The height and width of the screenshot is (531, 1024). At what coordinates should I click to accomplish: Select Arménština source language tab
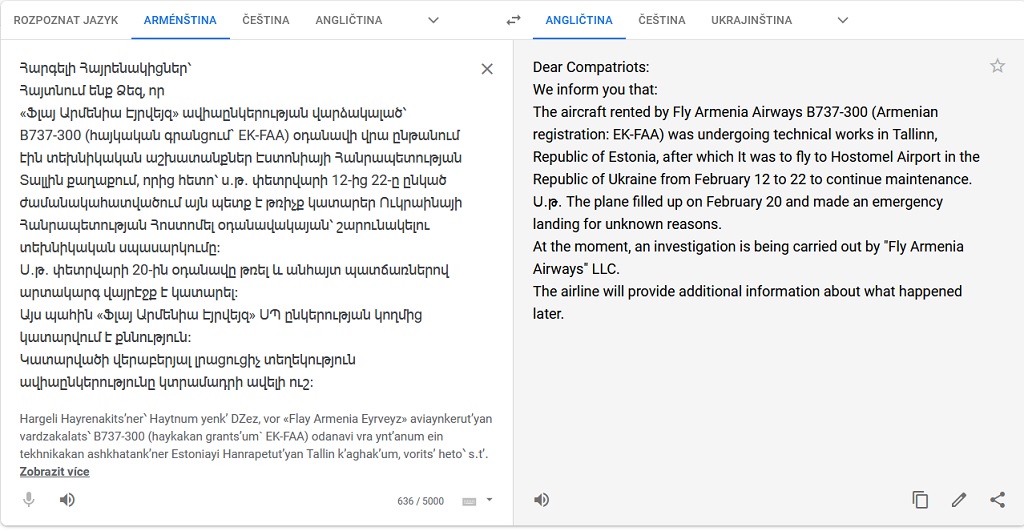coord(180,20)
